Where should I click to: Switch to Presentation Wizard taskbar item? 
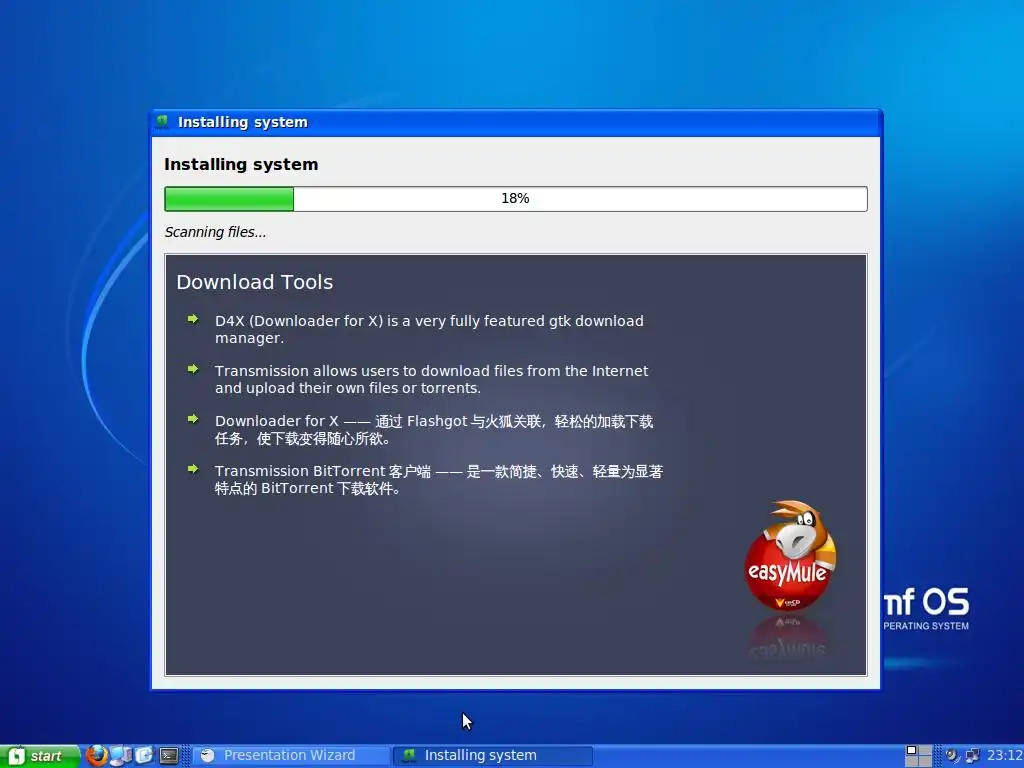tap(291, 756)
